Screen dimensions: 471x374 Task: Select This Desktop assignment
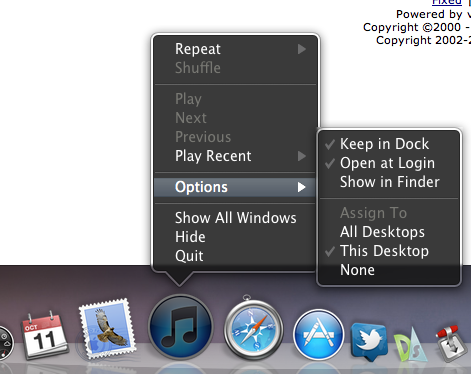(x=389, y=251)
